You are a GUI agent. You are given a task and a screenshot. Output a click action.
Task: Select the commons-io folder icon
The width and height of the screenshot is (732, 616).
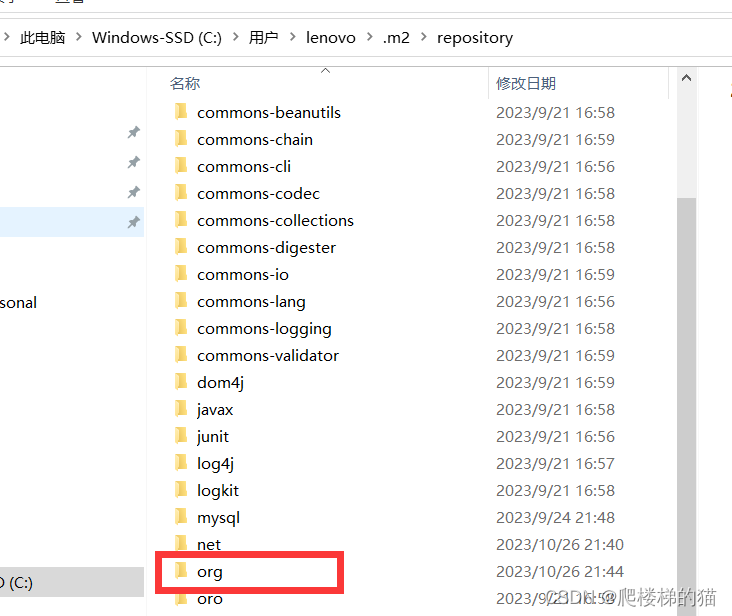pos(181,274)
